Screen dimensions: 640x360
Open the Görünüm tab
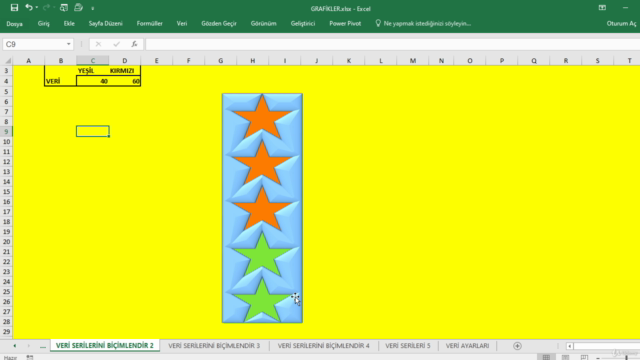coord(263,24)
